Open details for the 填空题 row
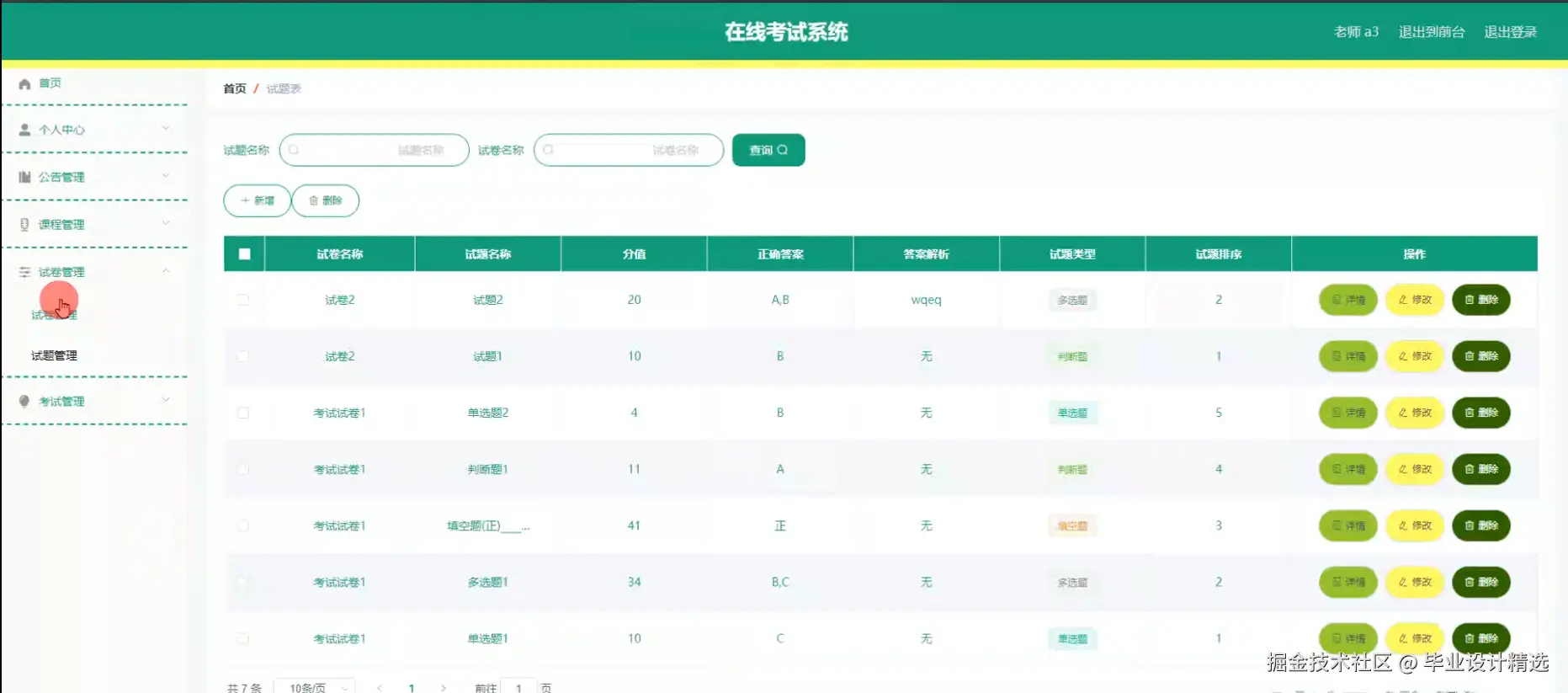 1348,525
